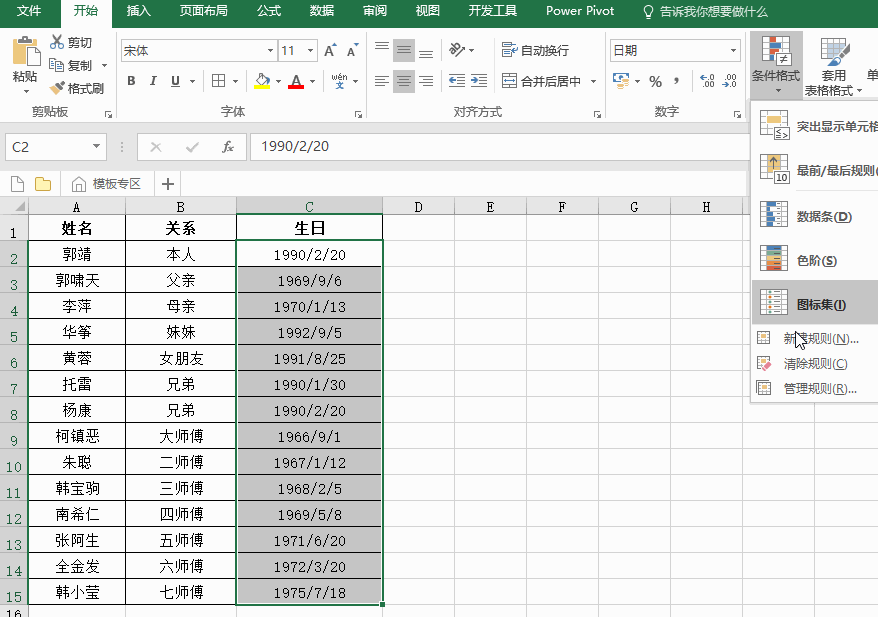Apply percent style format
Image resolution: width=878 pixels, height=617 pixels.
[656, 82]
